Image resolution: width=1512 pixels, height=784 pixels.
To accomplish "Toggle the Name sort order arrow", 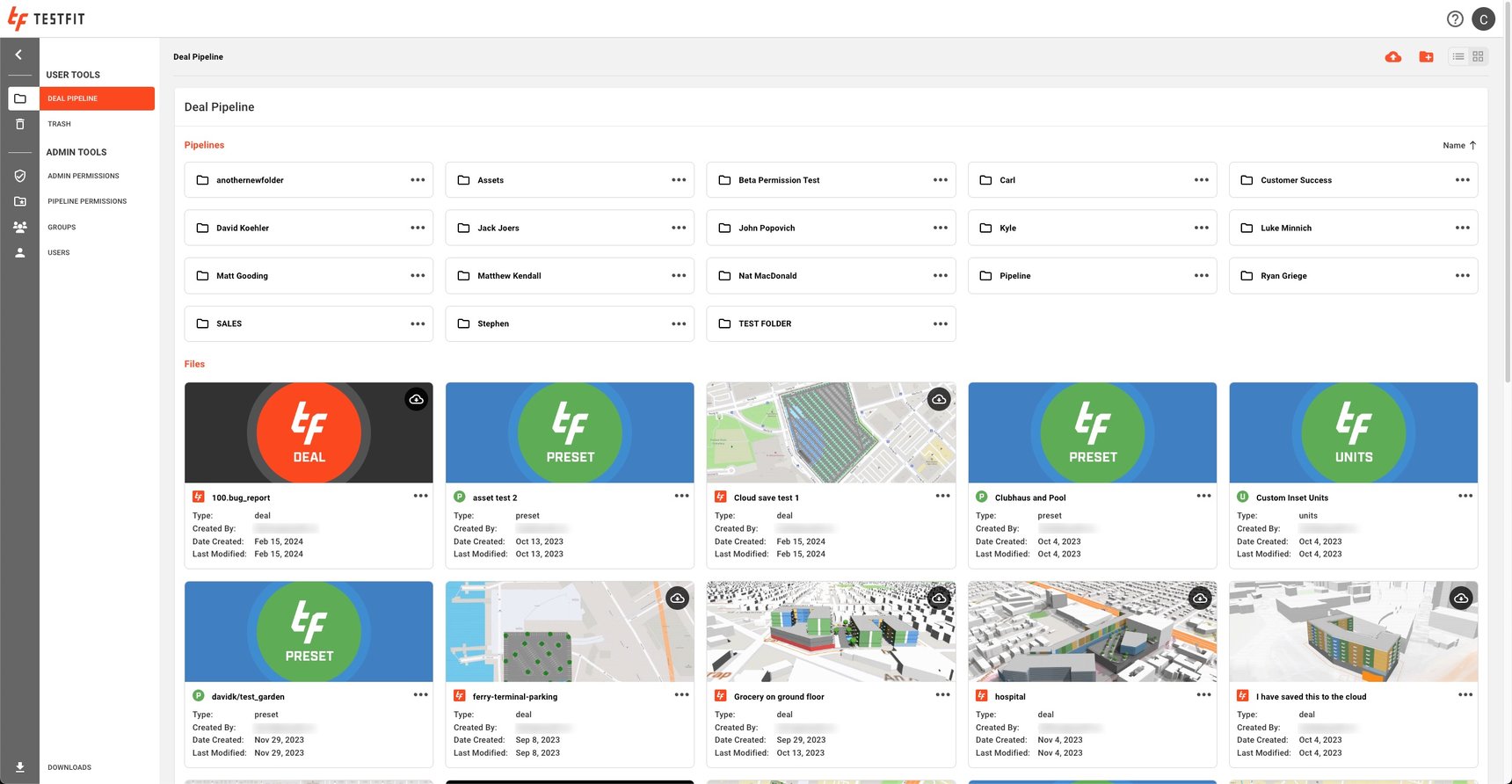I will click(x=1472, y=145).
